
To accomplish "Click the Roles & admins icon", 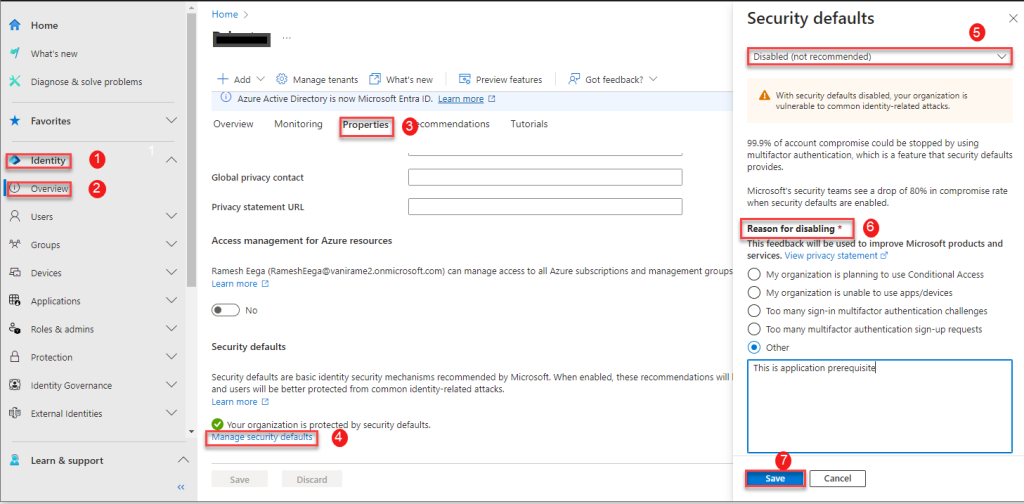I will tap(14, 329).
